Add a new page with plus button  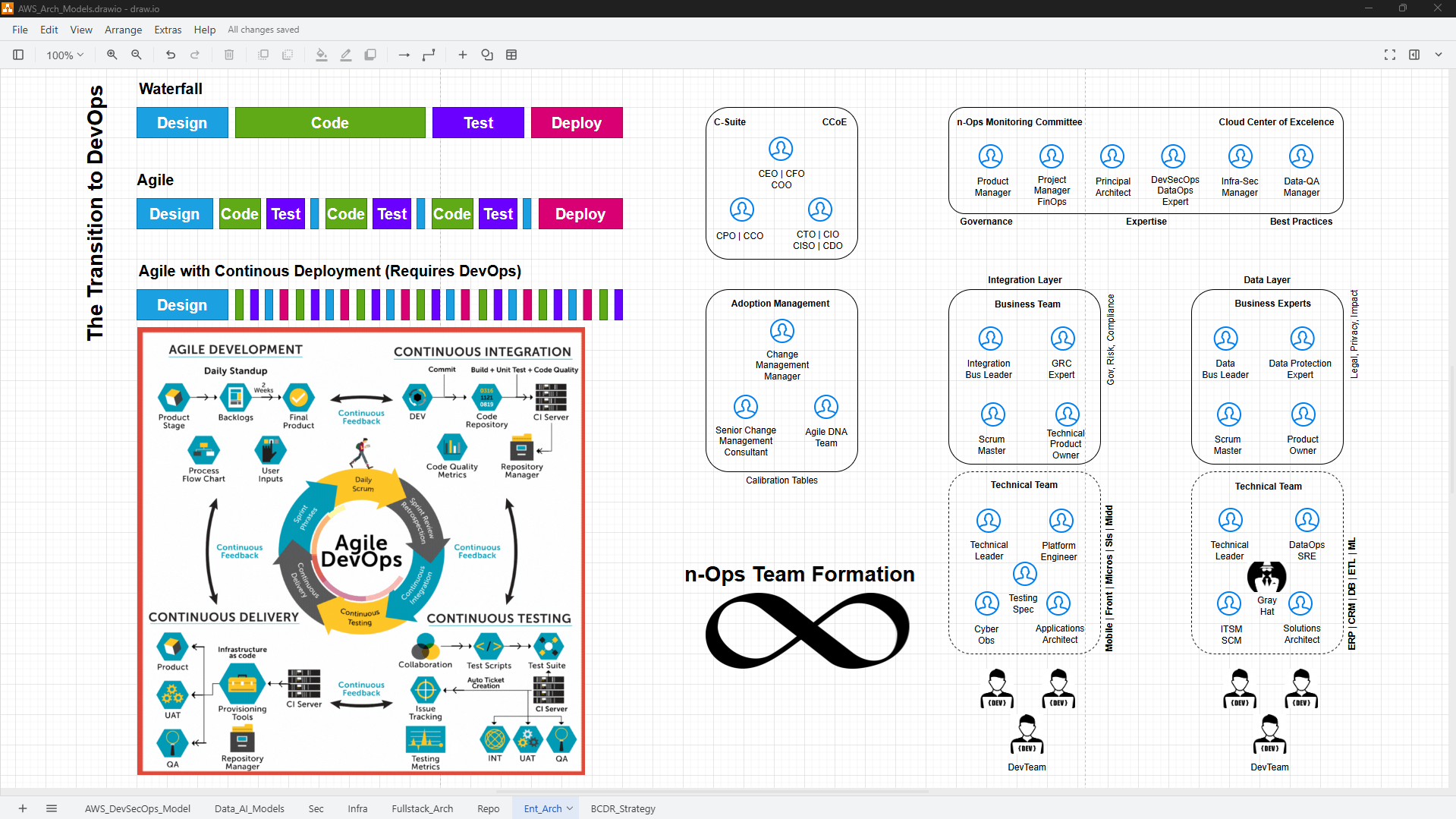[x=23, y=808]
